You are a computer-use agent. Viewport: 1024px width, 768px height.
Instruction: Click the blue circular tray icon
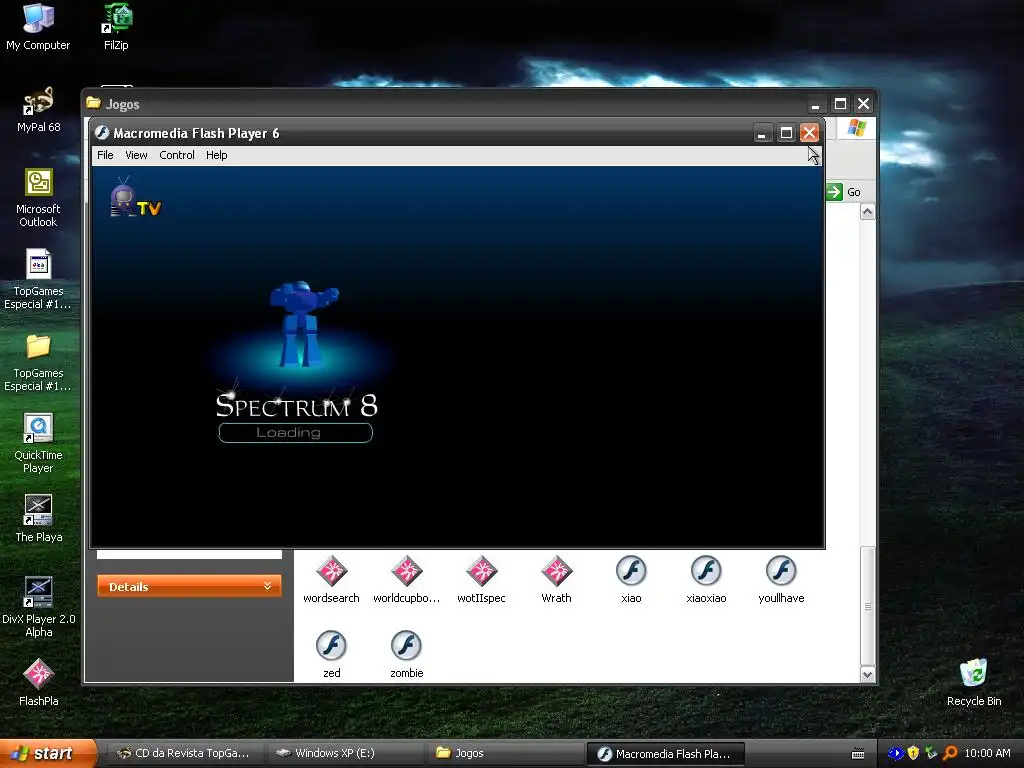tap(895, 753)
